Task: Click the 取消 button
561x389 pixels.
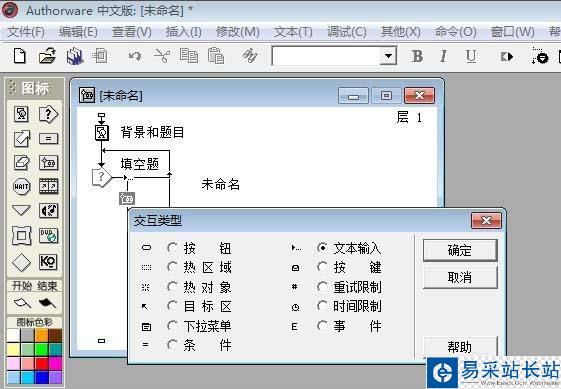Action: tap(460, 277)
